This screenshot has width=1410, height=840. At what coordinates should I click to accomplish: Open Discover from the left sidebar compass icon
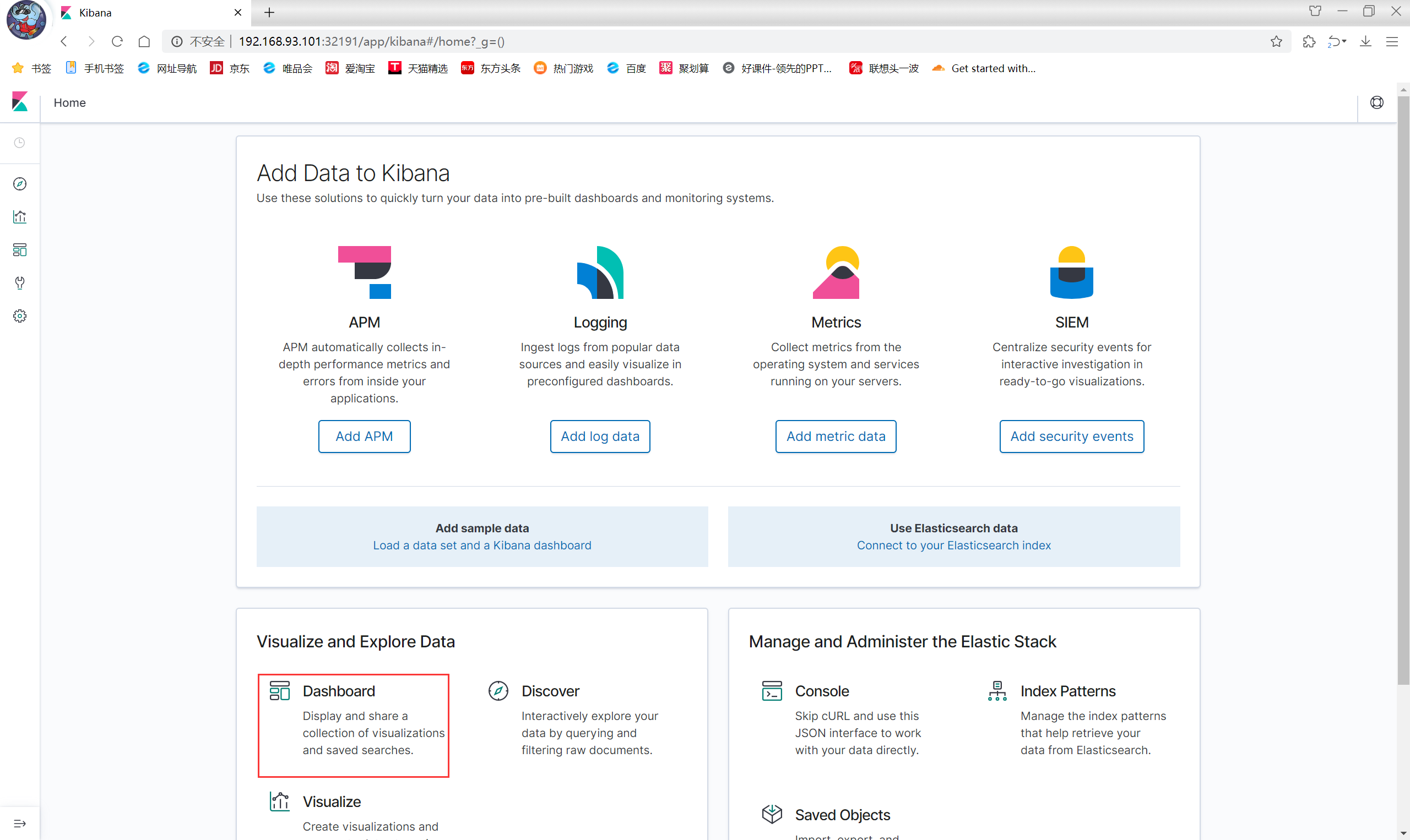(20, 184)
